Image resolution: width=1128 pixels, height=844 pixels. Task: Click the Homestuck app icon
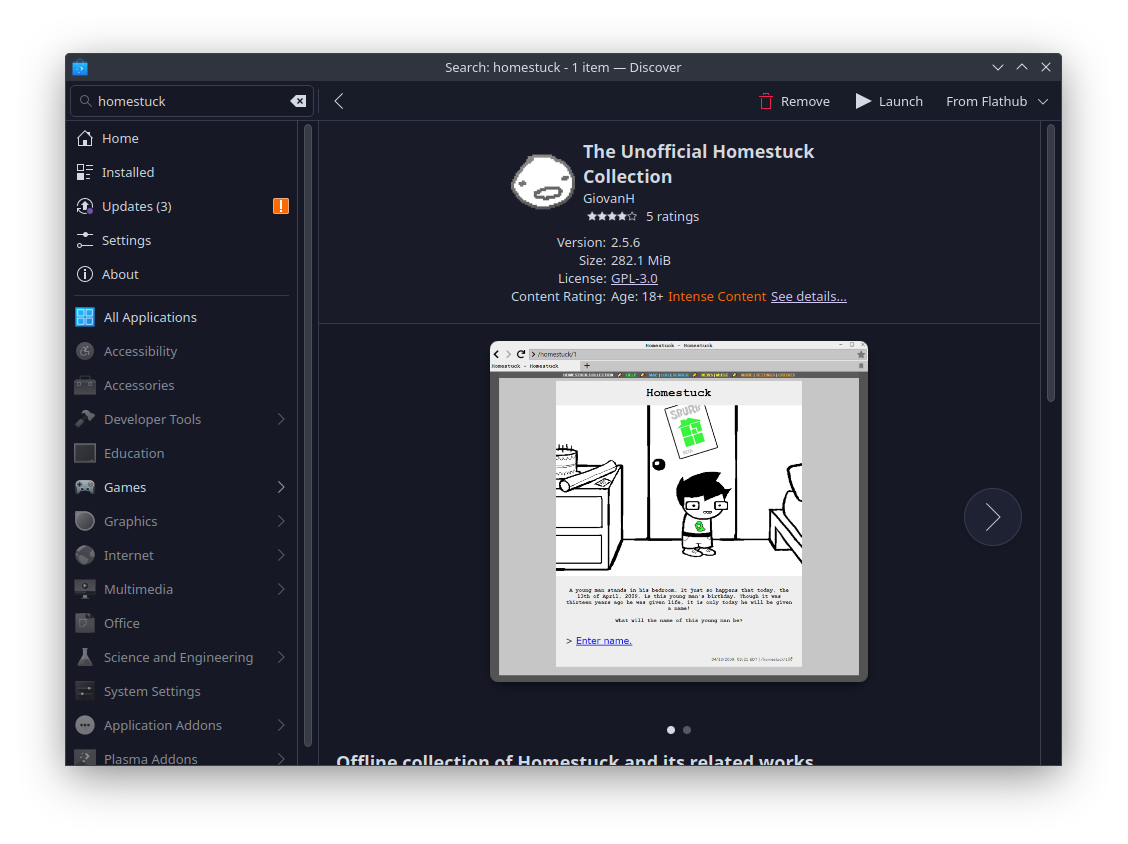[x=542, y=181]
